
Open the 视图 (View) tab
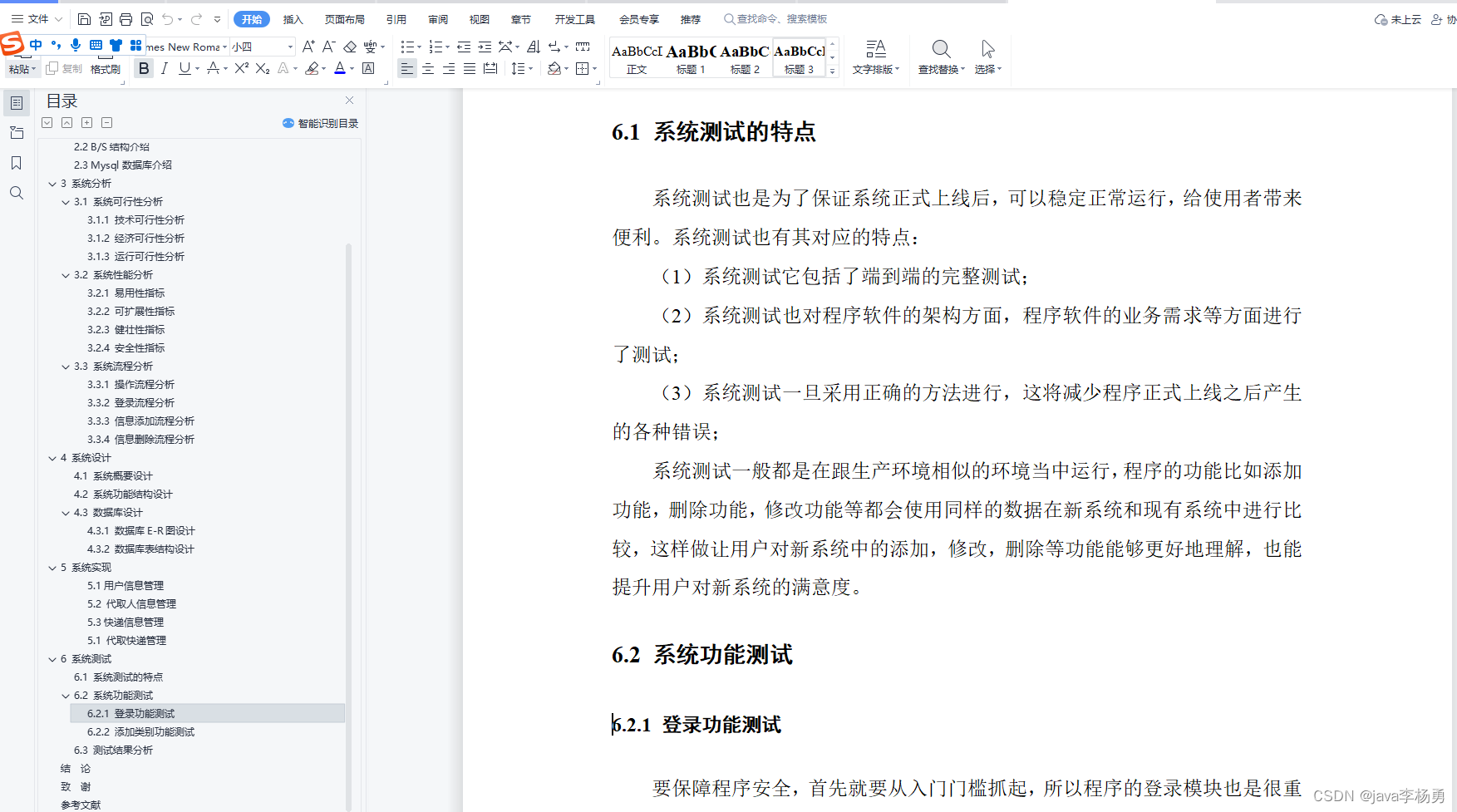[x=480, y=19]
